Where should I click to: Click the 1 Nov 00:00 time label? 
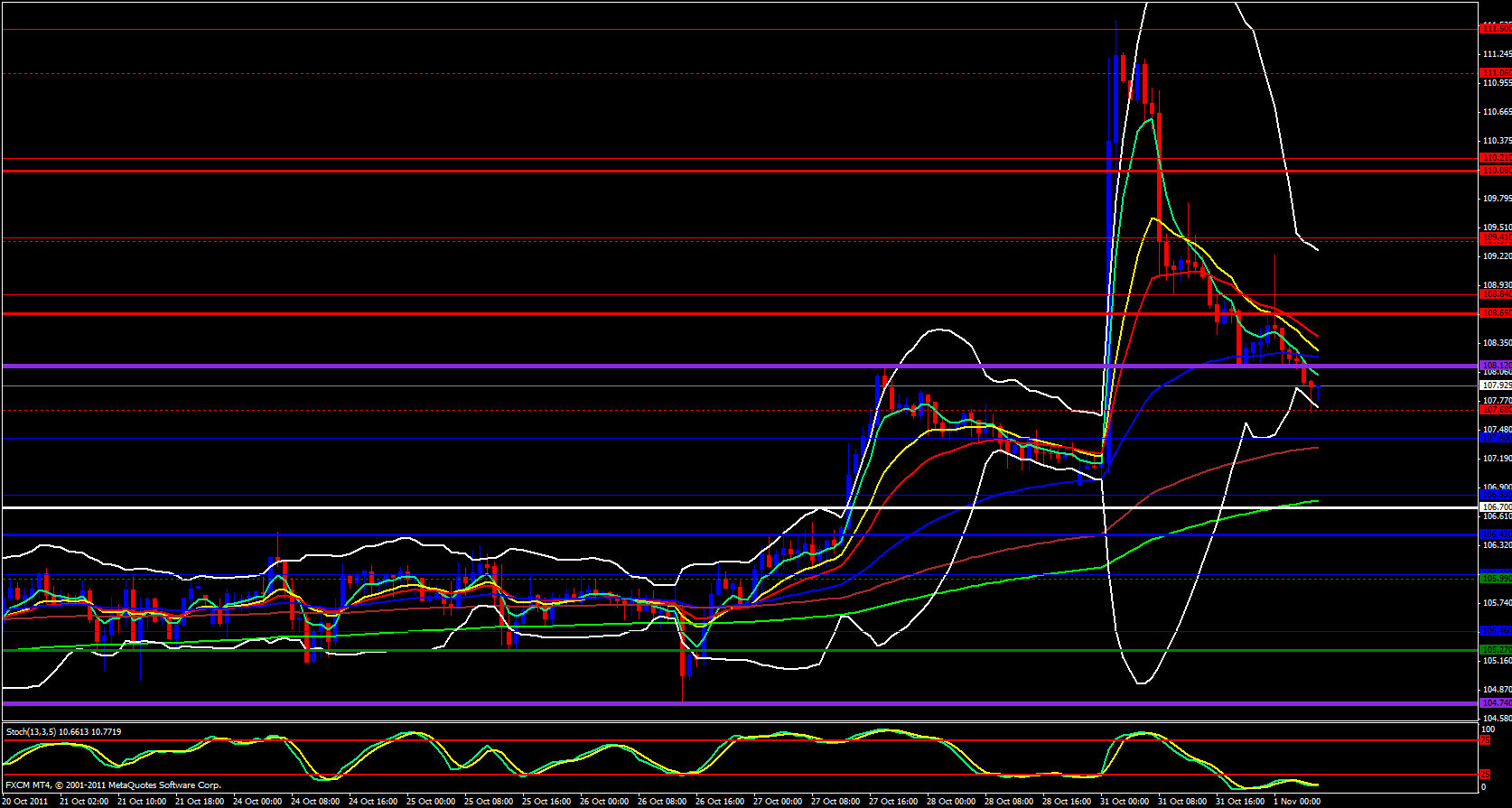[1297, 802]
